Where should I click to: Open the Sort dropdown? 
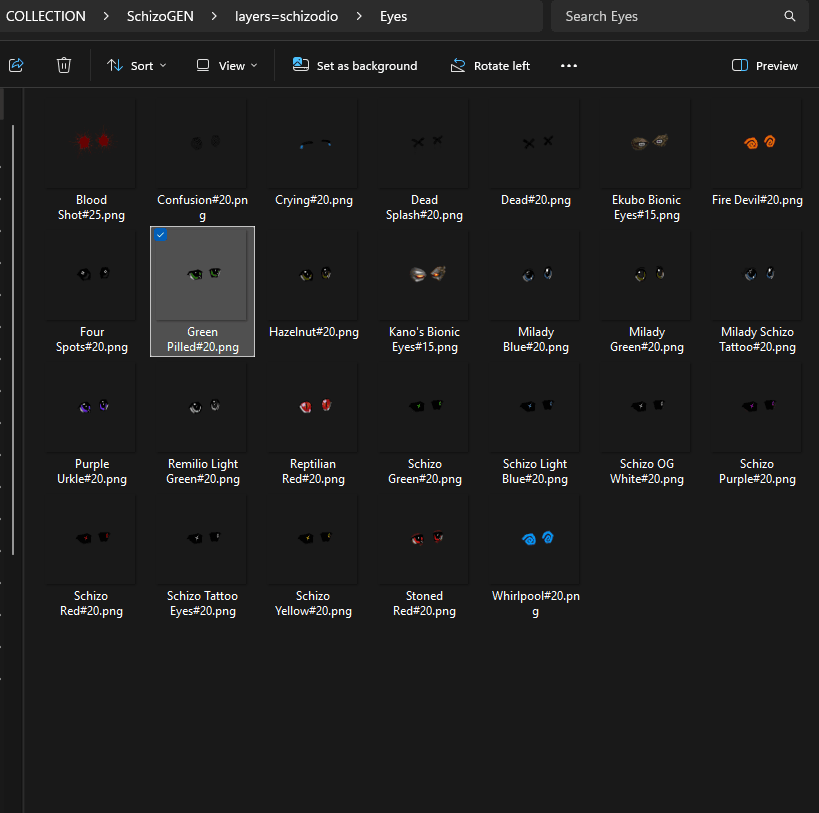point(136,66)
